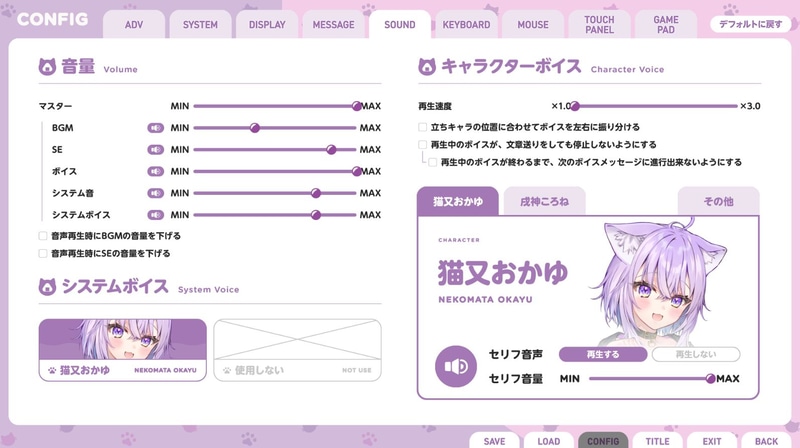Click the cat icon beside システムボイス heading
This screenshot has height=448, width=800.
click(x=47, y=287)
